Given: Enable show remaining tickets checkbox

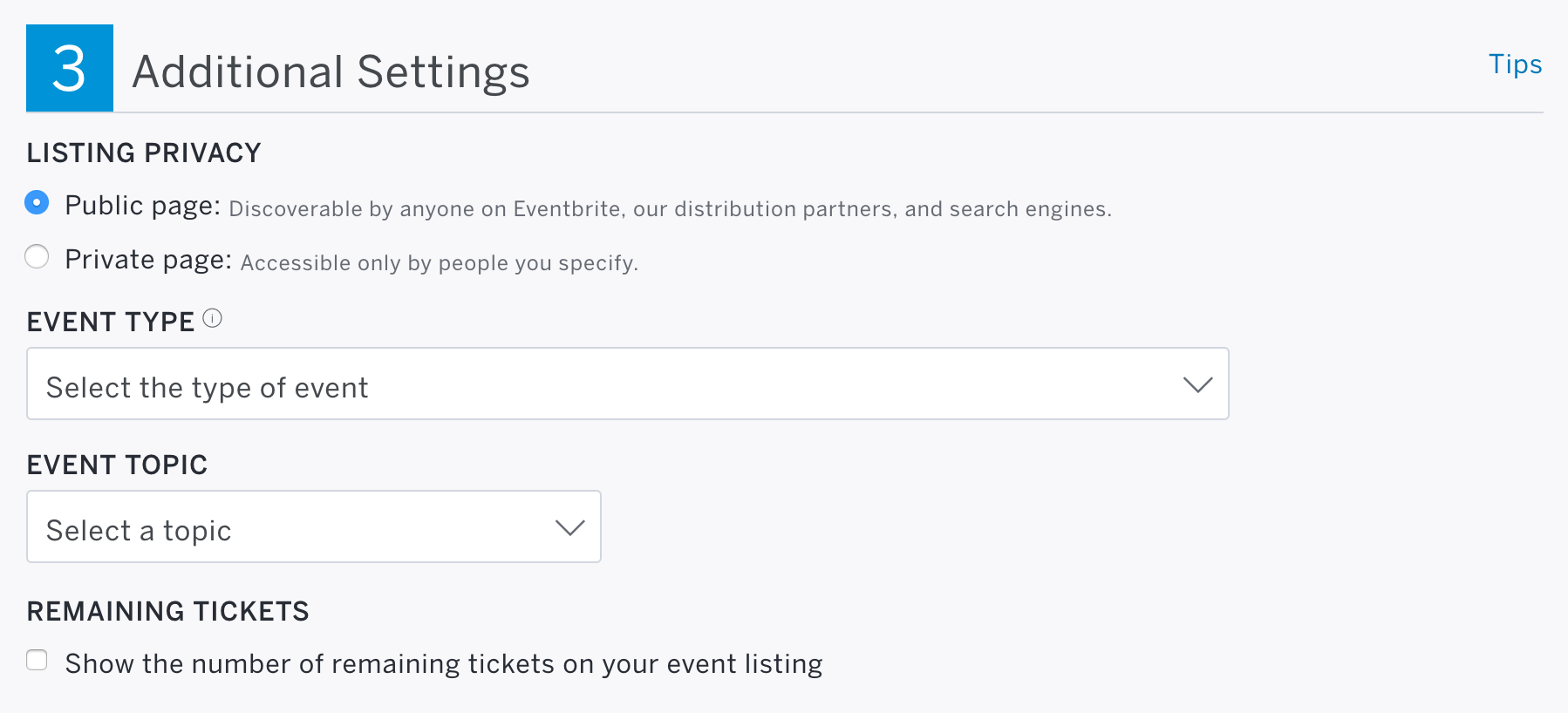Looking at the screenshot, I should pyautogui.click(x=37, y=660).
